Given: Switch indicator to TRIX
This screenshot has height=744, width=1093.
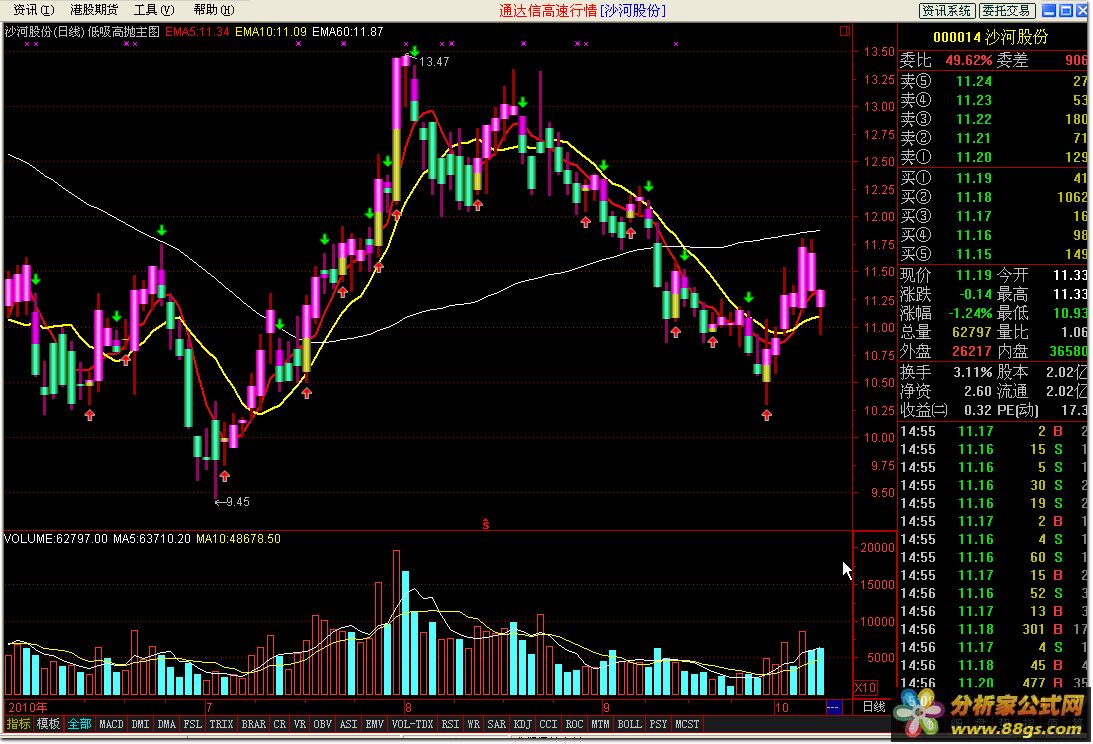Looking at the screenshot, I should [222, 724].
